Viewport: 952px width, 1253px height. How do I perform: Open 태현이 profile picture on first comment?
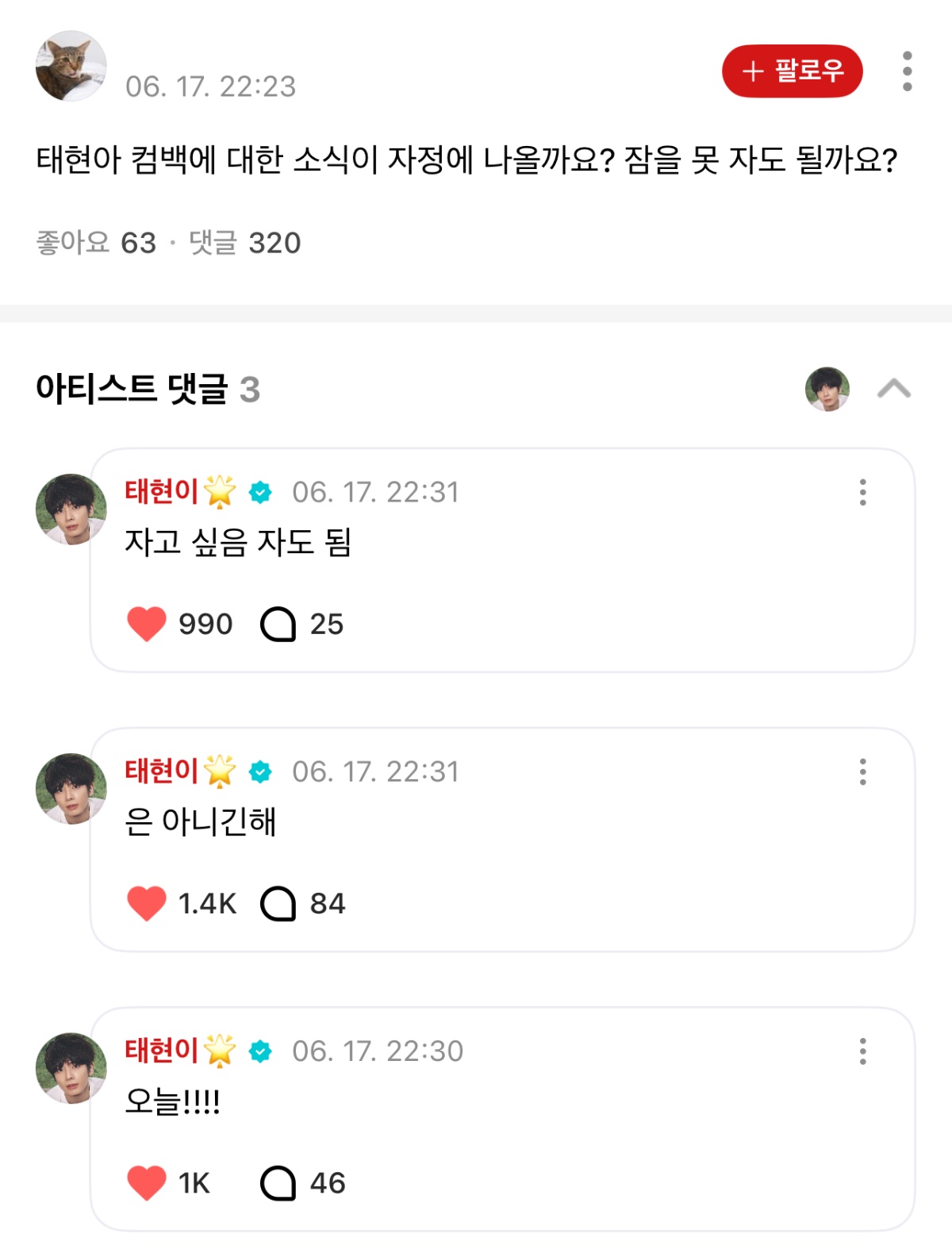tap(71, 509)
